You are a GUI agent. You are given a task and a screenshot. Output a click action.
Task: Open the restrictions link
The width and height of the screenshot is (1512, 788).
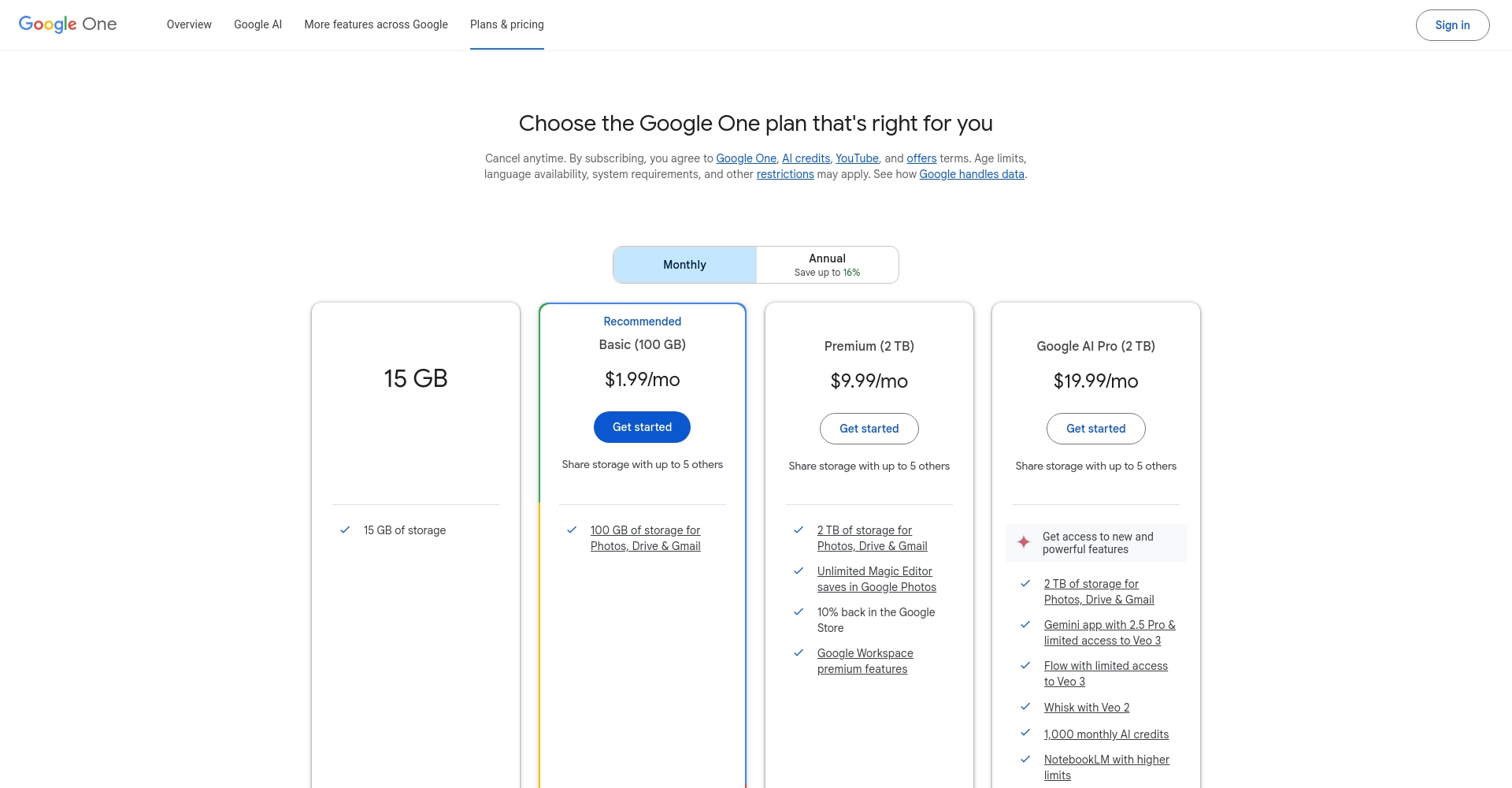785,174
